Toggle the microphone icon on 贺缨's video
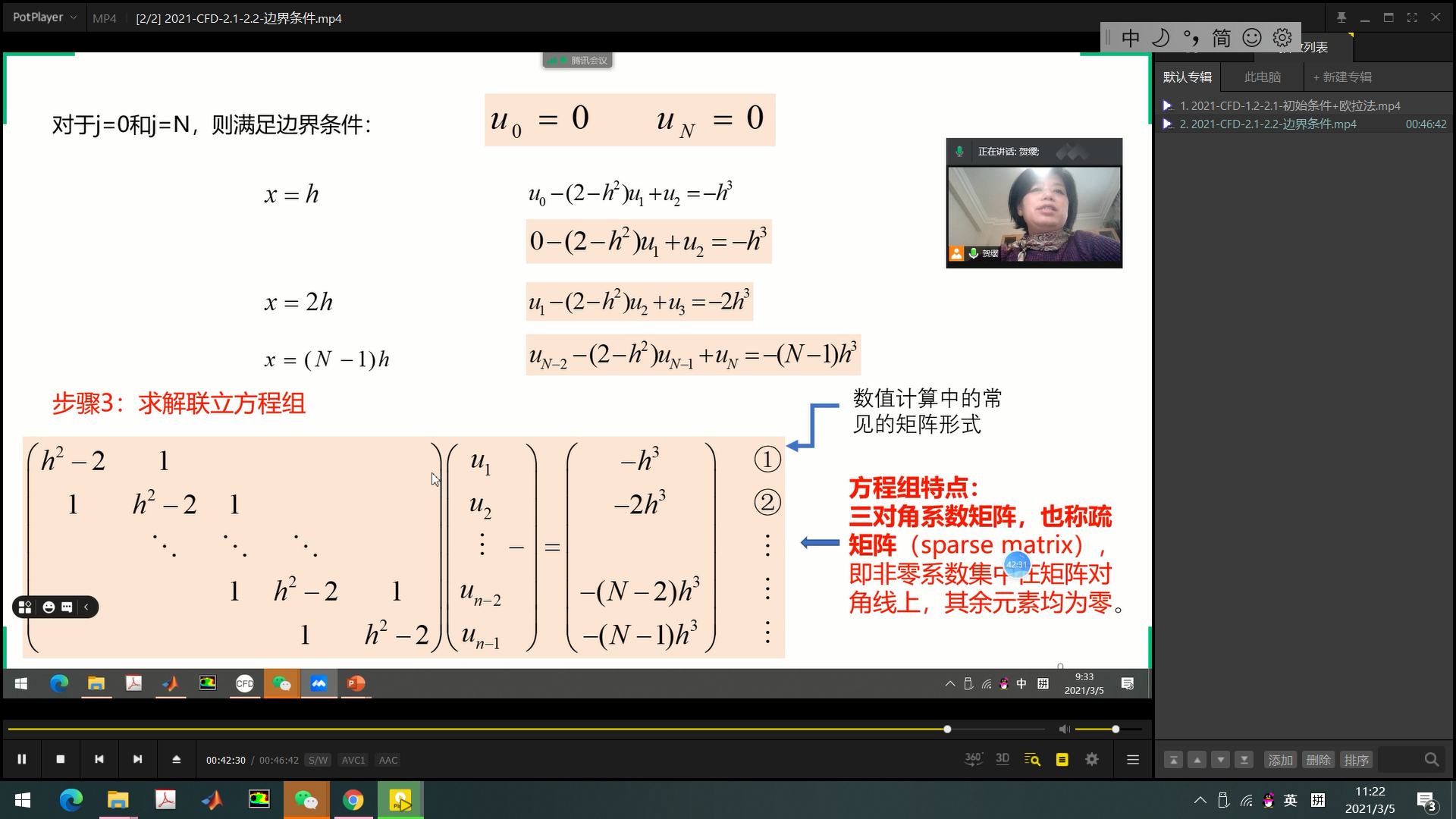The image size is (1456, 819). pos(974,253)
